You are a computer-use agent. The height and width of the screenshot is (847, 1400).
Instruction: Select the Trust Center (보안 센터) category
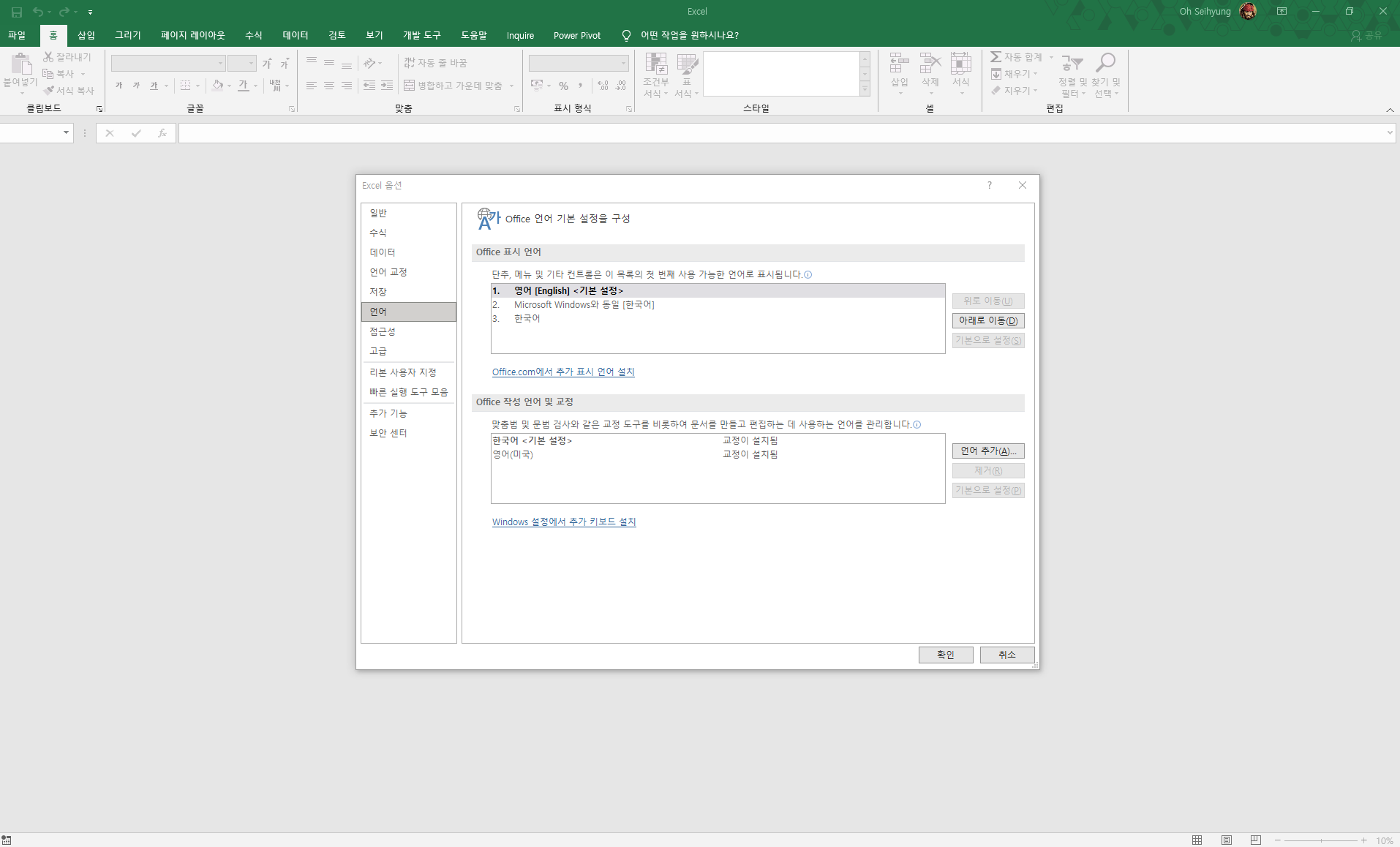click(x=408, y=433)
